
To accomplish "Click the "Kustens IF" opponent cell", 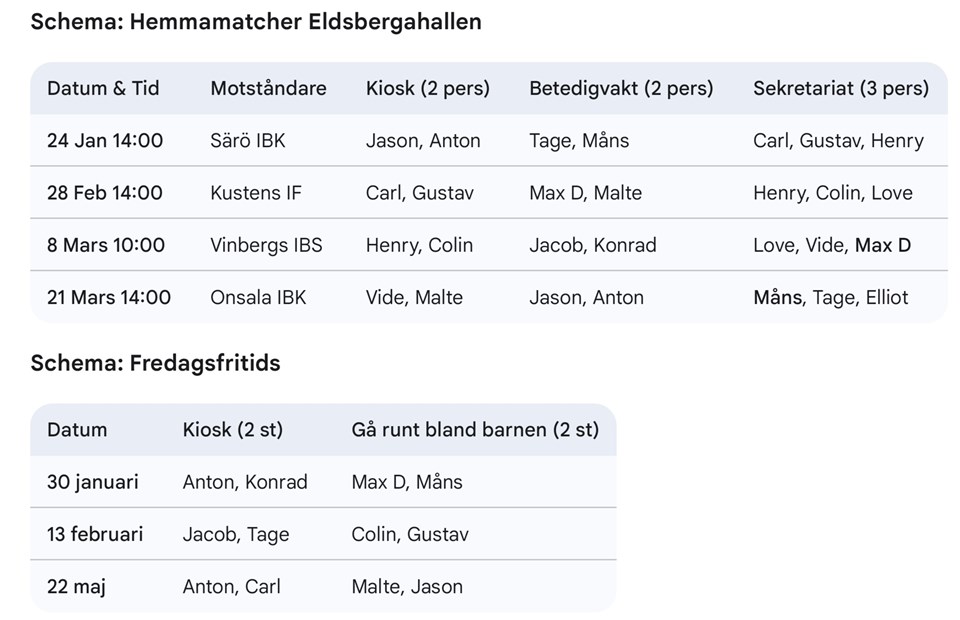I will [x=256, y=193].
